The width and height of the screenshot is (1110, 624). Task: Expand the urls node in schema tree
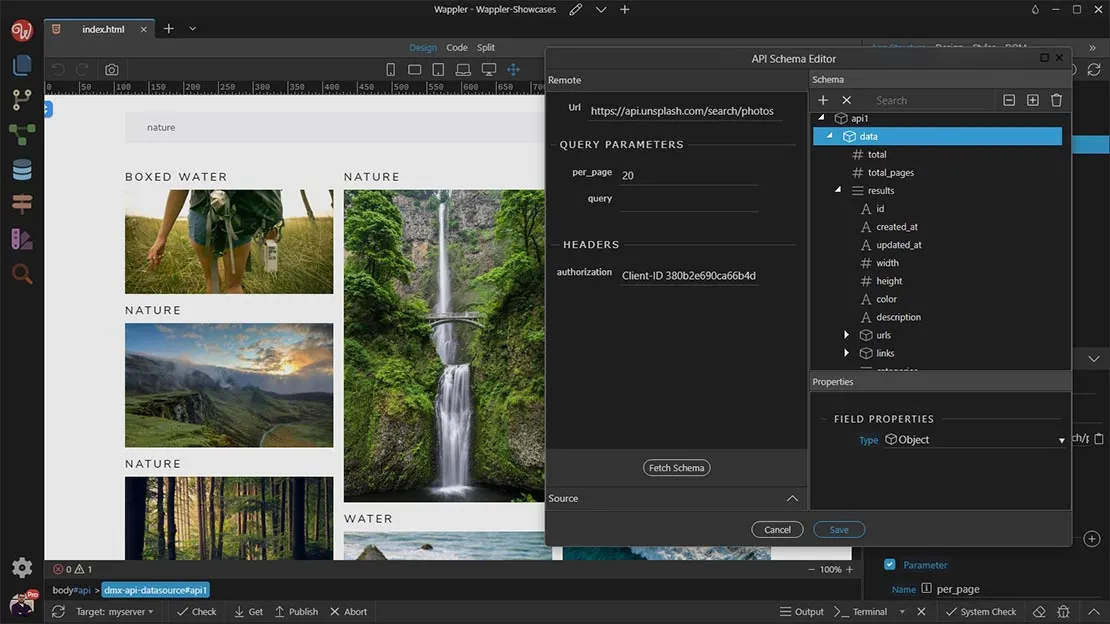(x=846, y=335)
